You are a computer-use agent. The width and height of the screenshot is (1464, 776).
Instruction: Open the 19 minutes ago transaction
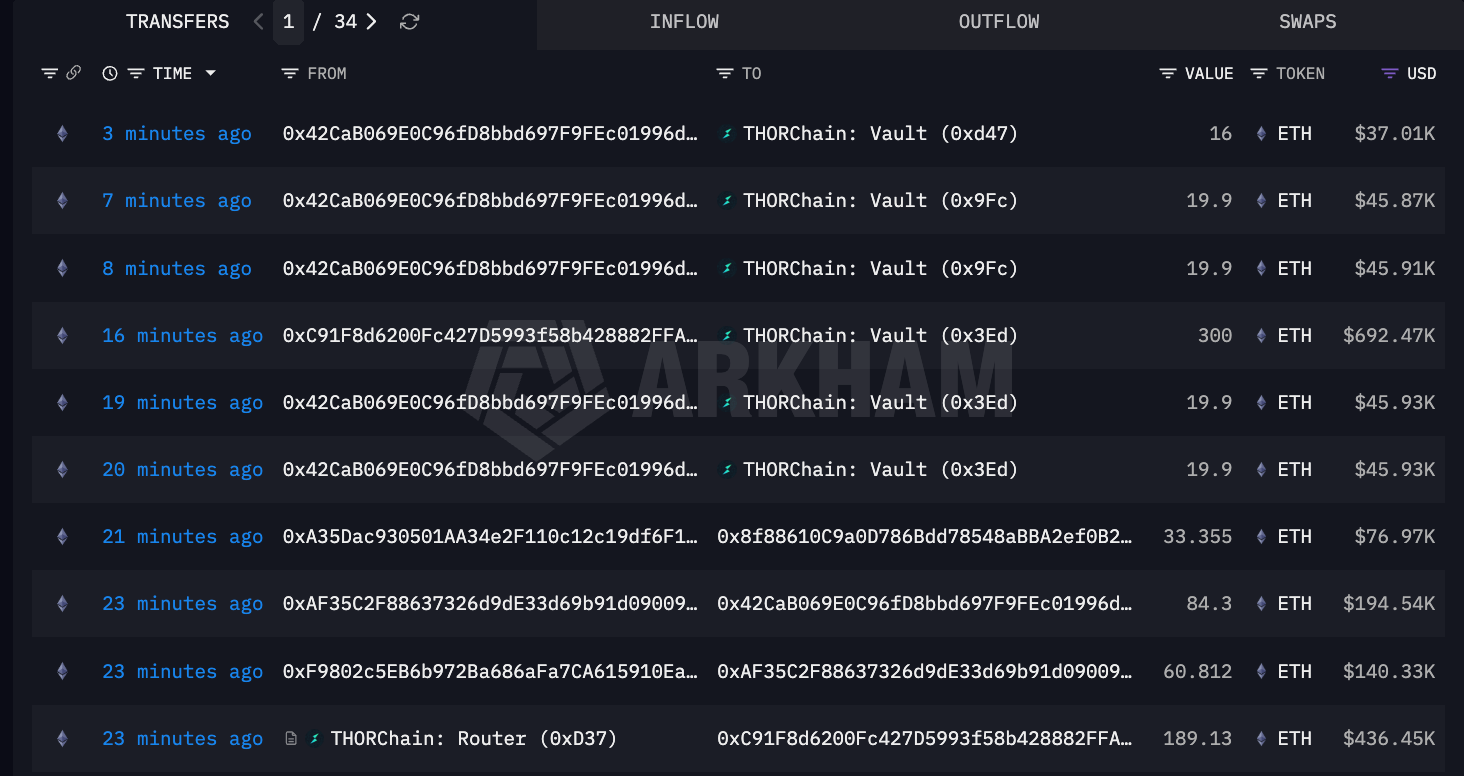coord(182,403)
